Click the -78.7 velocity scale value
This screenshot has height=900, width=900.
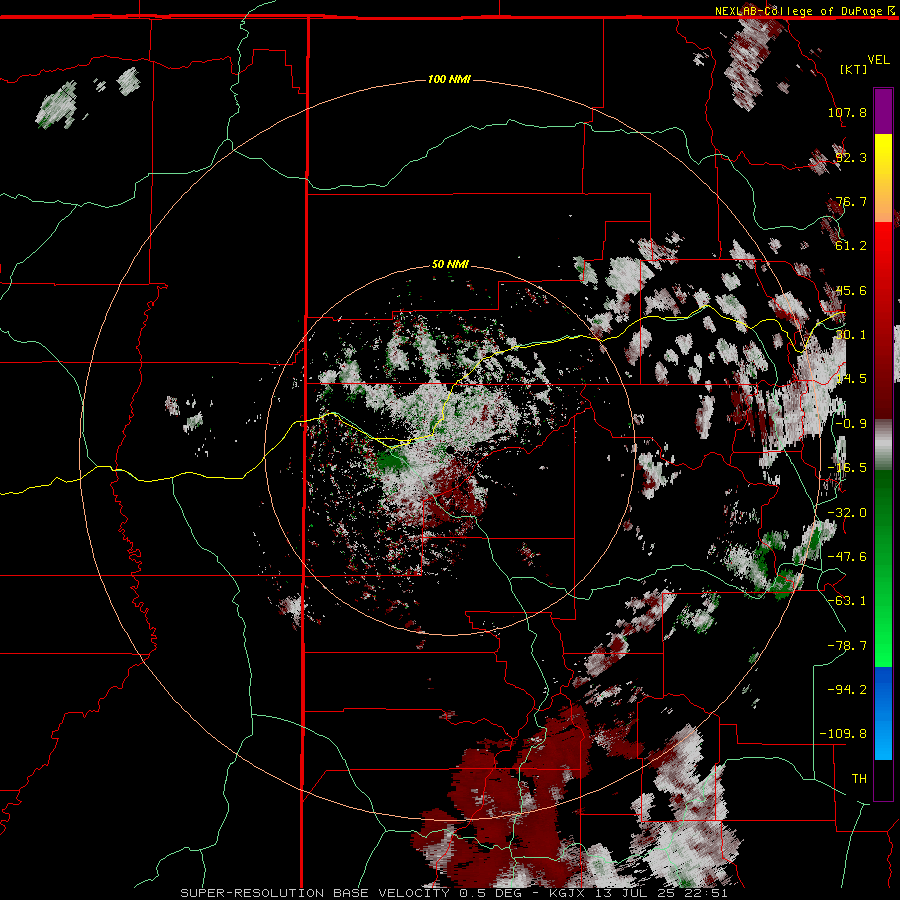tap(847, 646)
